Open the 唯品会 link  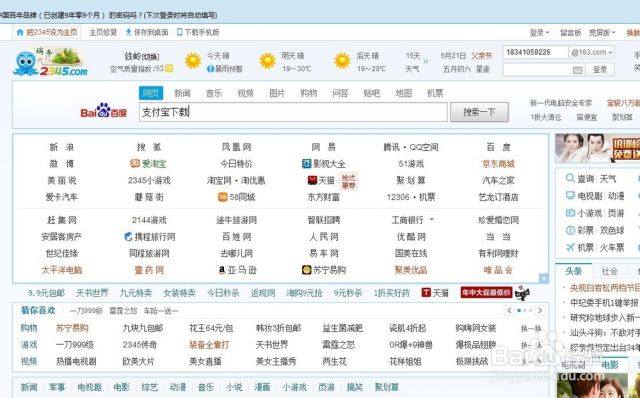498,270
